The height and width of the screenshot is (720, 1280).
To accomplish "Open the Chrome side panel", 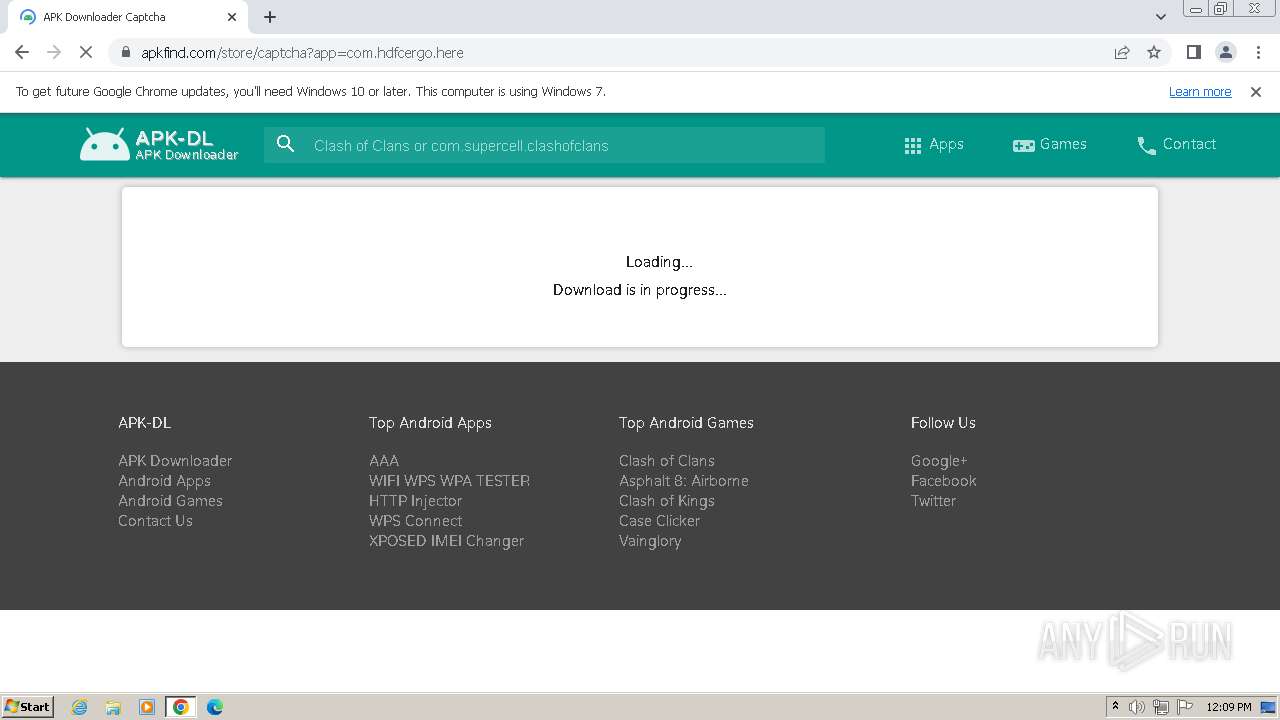I will [x=1193, y=52].
